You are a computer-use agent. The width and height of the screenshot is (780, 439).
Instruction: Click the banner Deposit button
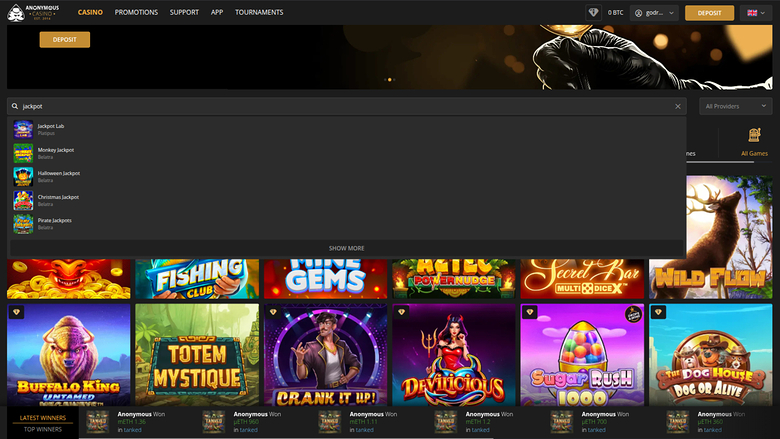click(65, 40)
